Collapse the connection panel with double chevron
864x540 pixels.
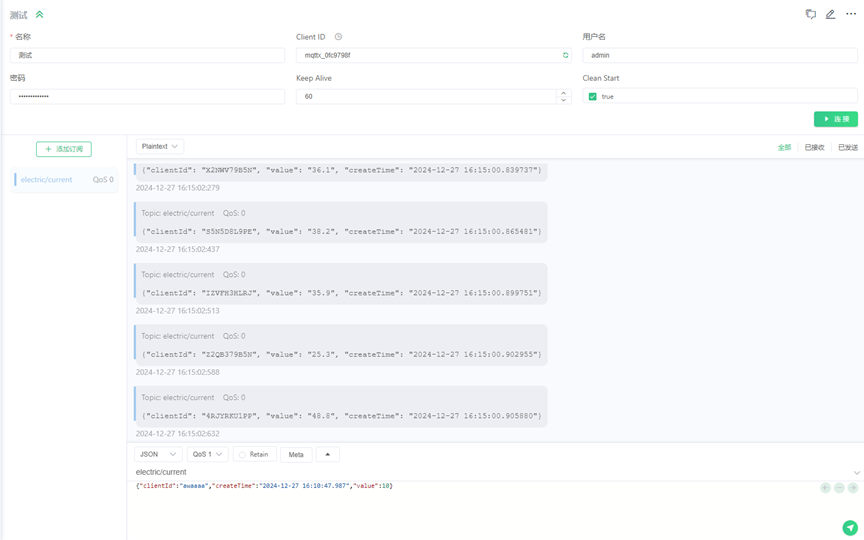click(x=40, y=14)
